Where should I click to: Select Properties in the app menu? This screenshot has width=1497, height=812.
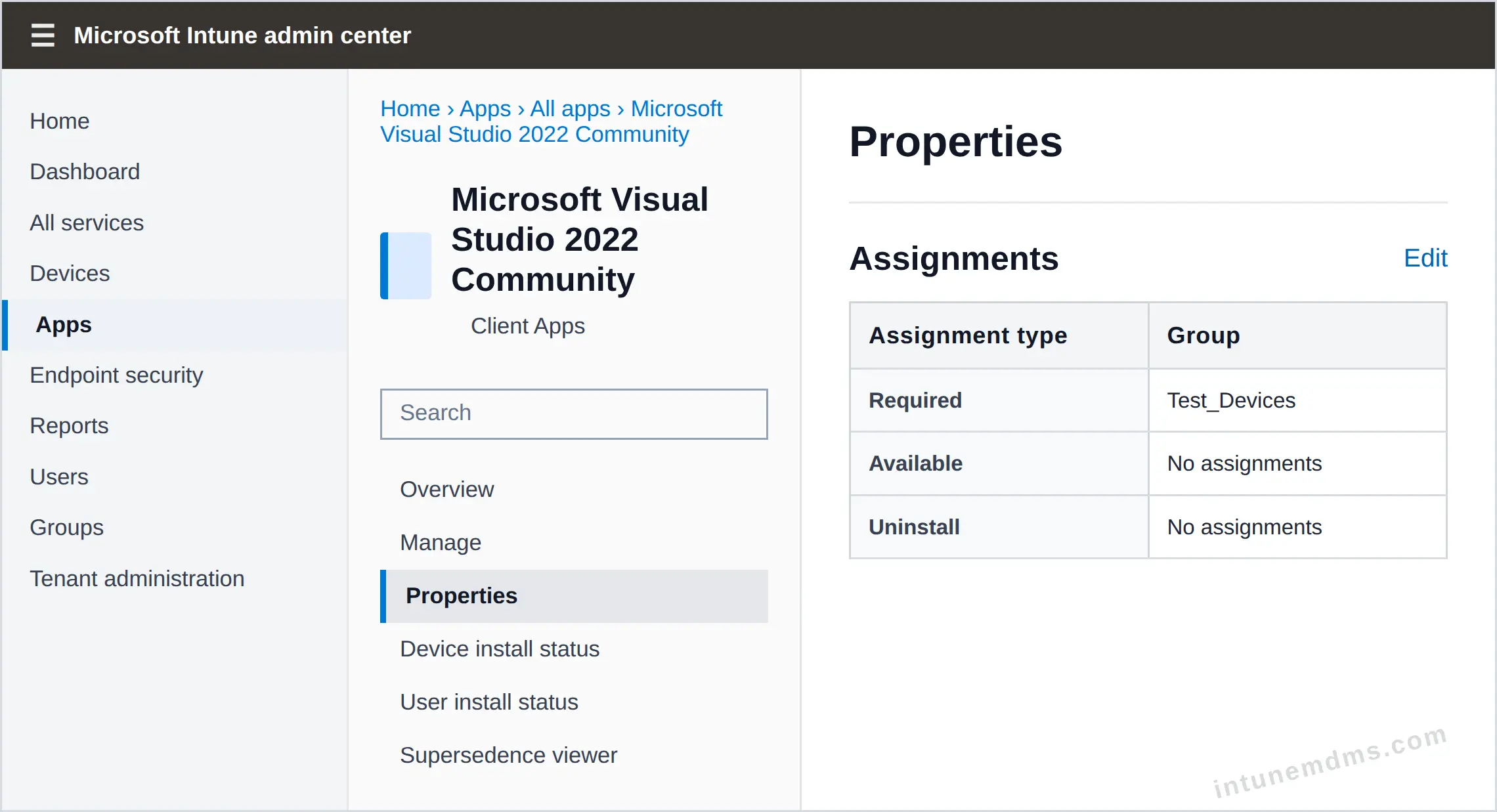coord(574,595)
